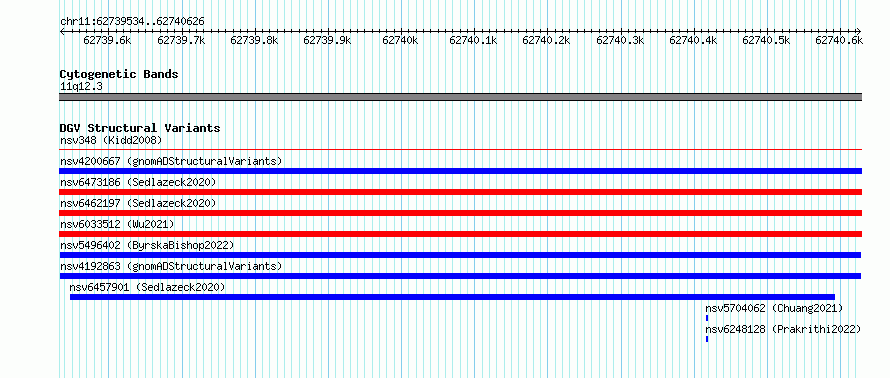The width and height of the screenshot is (890, 378).
Task: Open the nsv6457901 (Sedlazeck2020) label
Action: pyautogui.click(x=147, y=287)
